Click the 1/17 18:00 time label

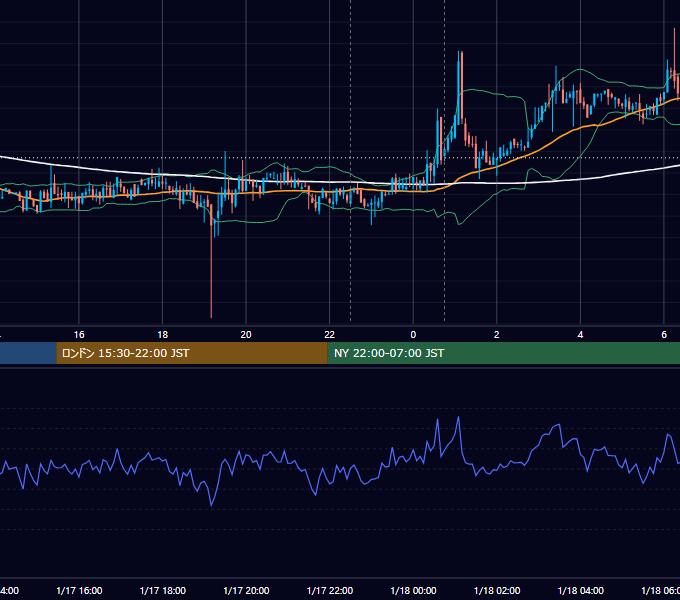[163, 590]
